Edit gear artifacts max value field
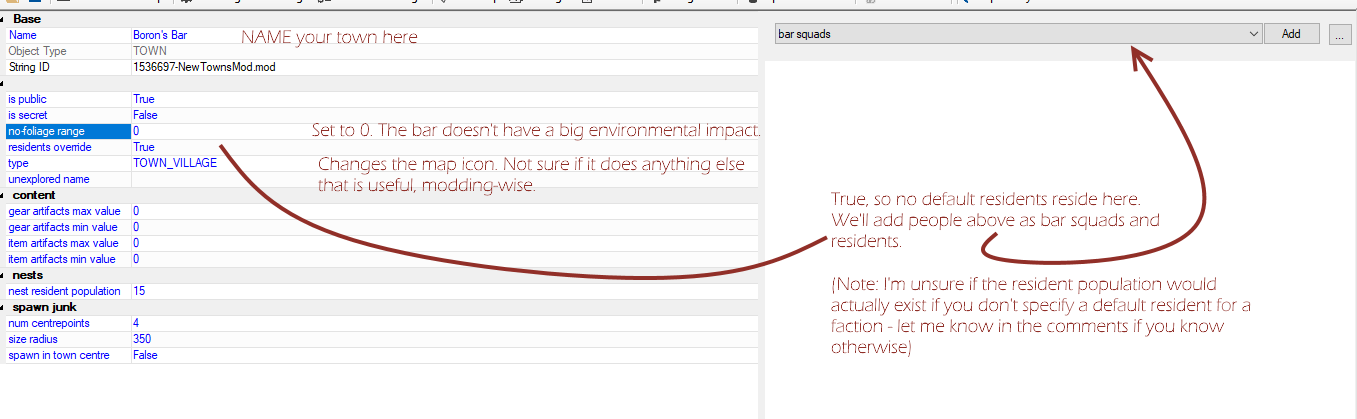 (136, 211)
